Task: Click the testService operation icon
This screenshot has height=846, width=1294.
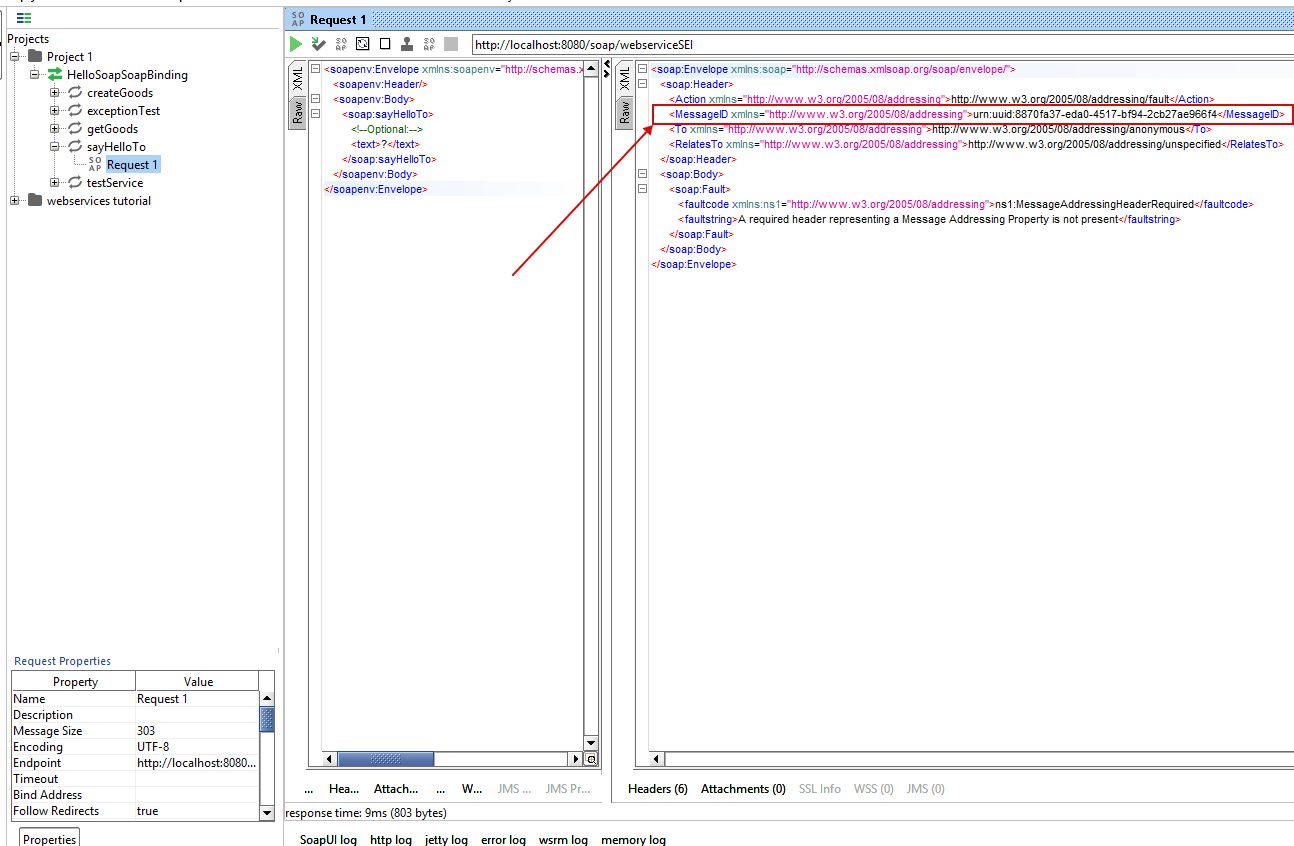Action: pos(75,182)
